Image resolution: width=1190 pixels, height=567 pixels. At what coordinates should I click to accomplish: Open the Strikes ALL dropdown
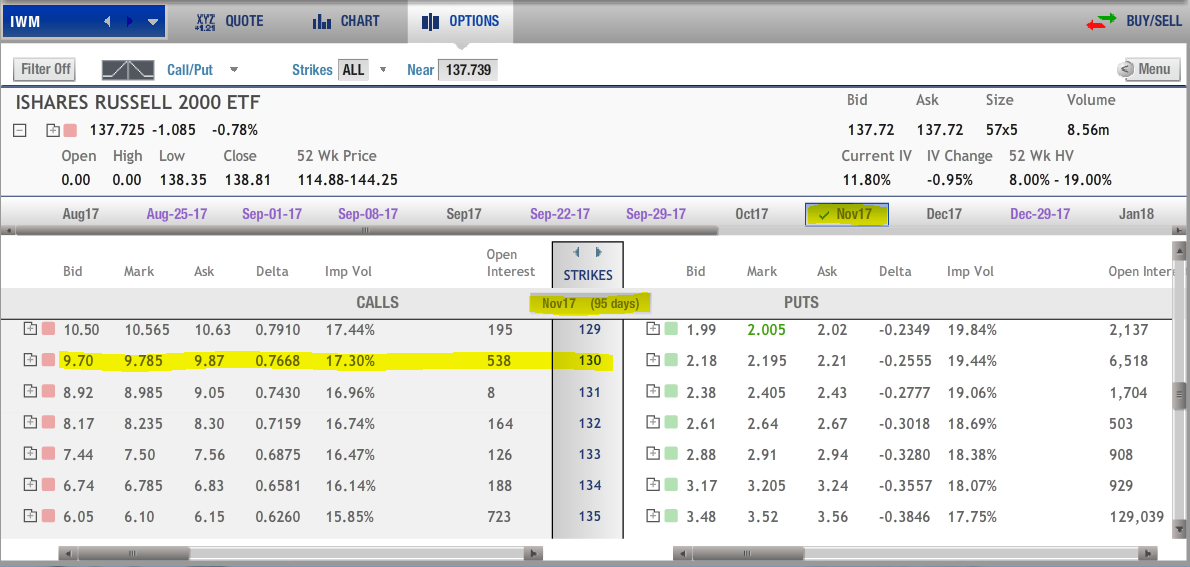(382, 70)
